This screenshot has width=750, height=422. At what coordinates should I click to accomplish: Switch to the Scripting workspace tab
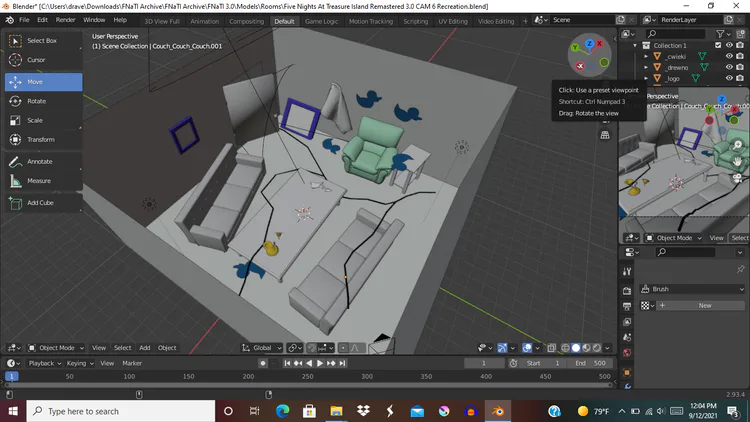click(415, 21)
